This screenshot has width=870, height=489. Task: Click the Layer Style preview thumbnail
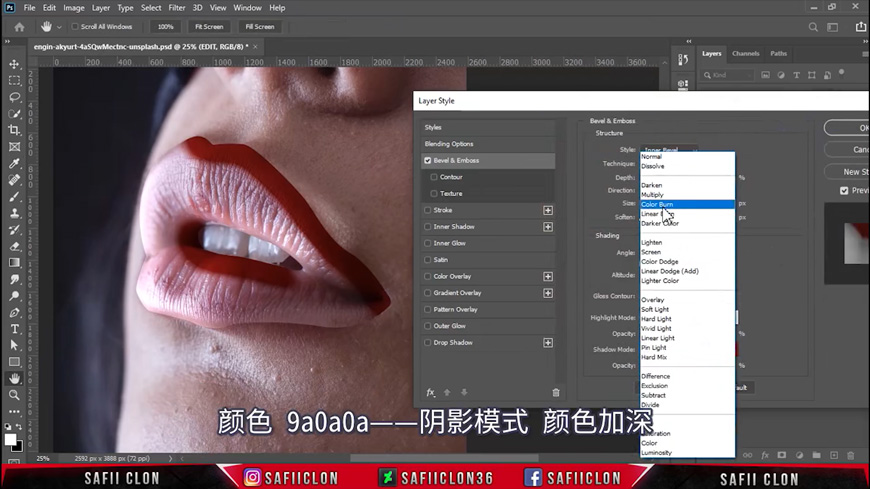[855, 243]
